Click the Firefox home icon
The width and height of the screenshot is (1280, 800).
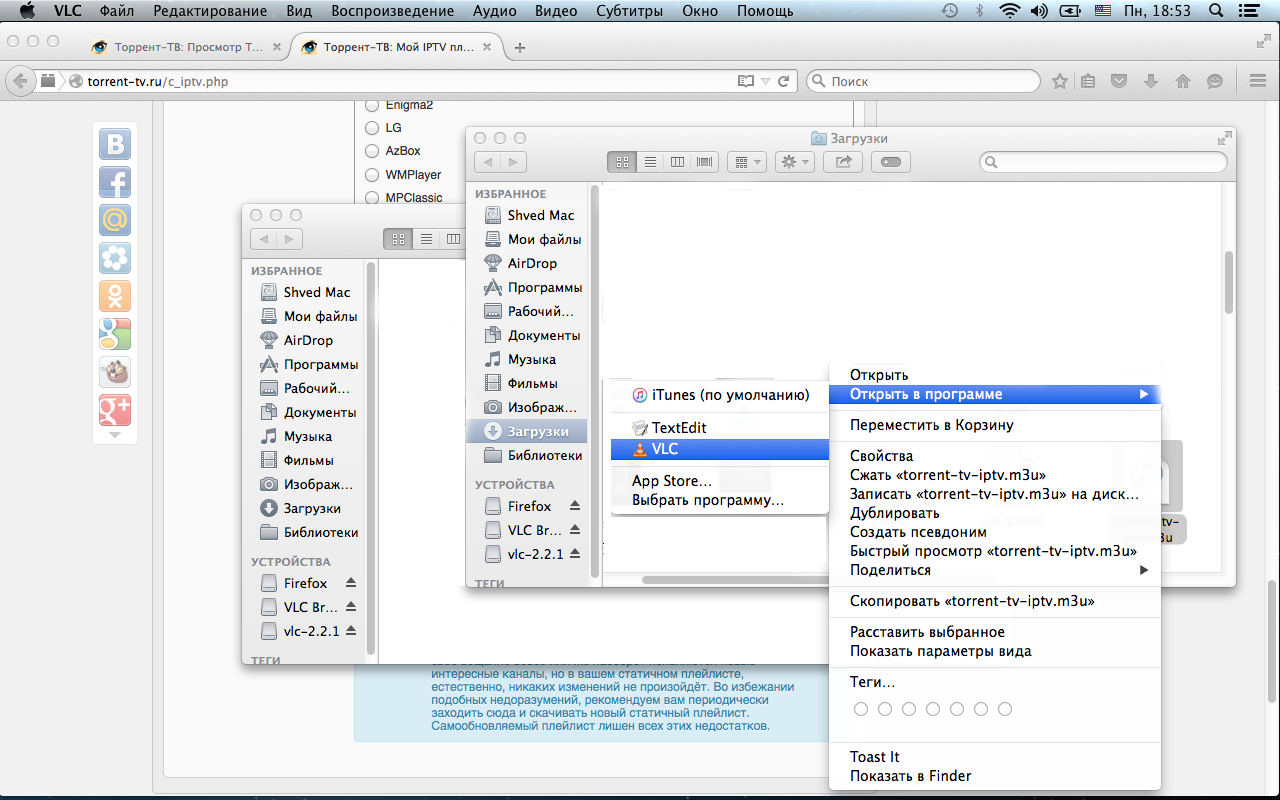(1183, 81)
